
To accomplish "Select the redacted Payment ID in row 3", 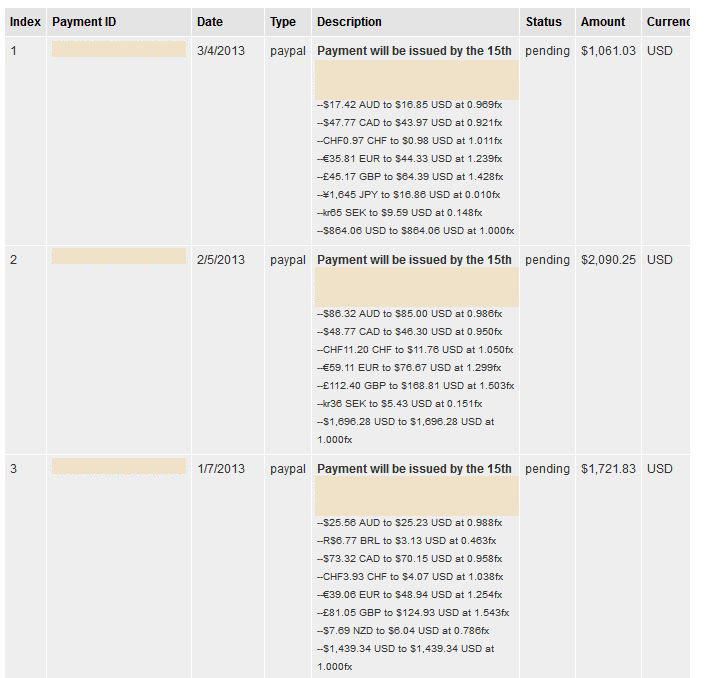I will click(118, 466).
